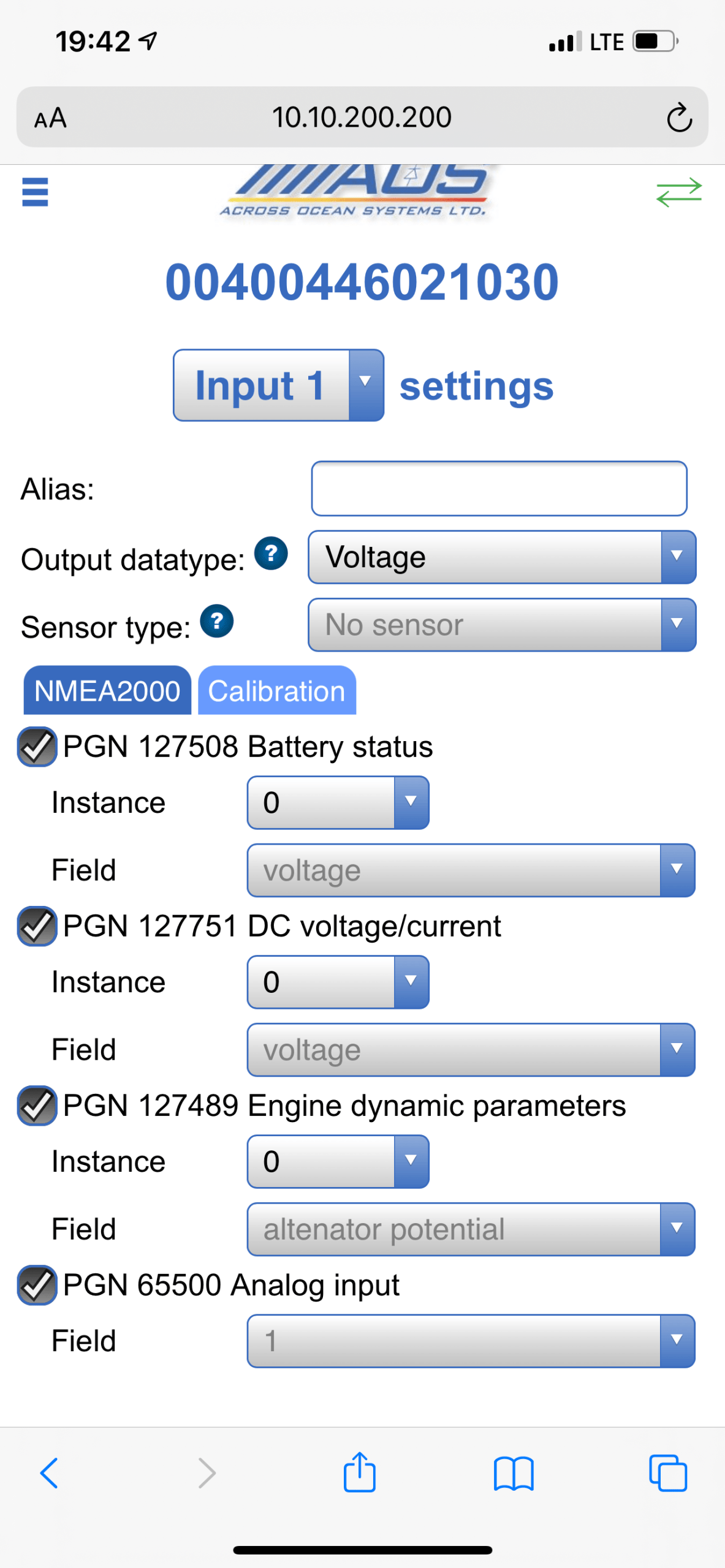Open the Input 1 selector dropdown
This screenshot has height=1568, width=725.
click(x=279, y=385)
